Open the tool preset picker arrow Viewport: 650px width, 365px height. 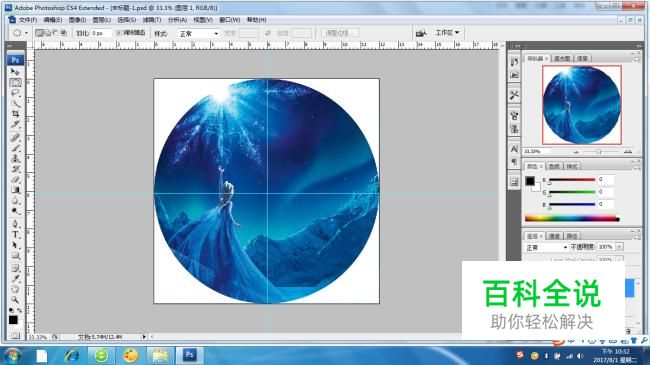coord(27,33)
